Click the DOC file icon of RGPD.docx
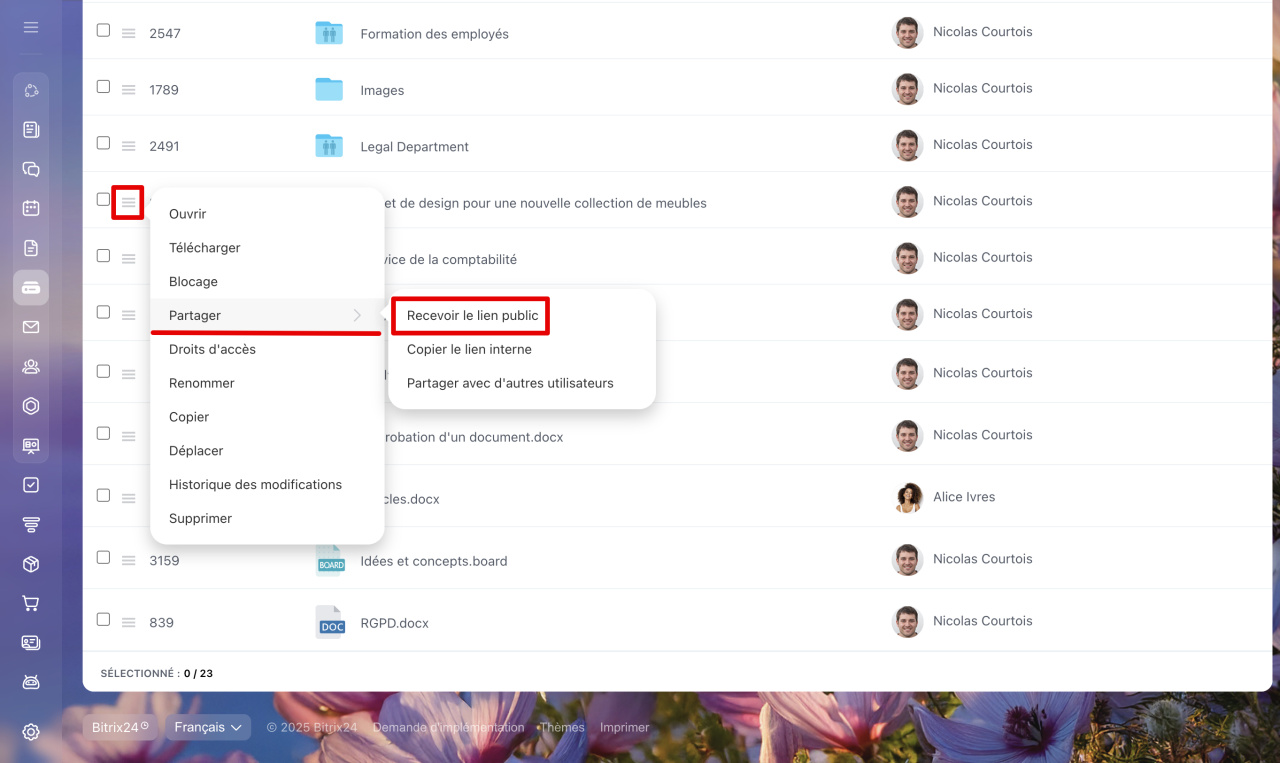Screen dimensions: 1280x763 (x=331, y=623)
